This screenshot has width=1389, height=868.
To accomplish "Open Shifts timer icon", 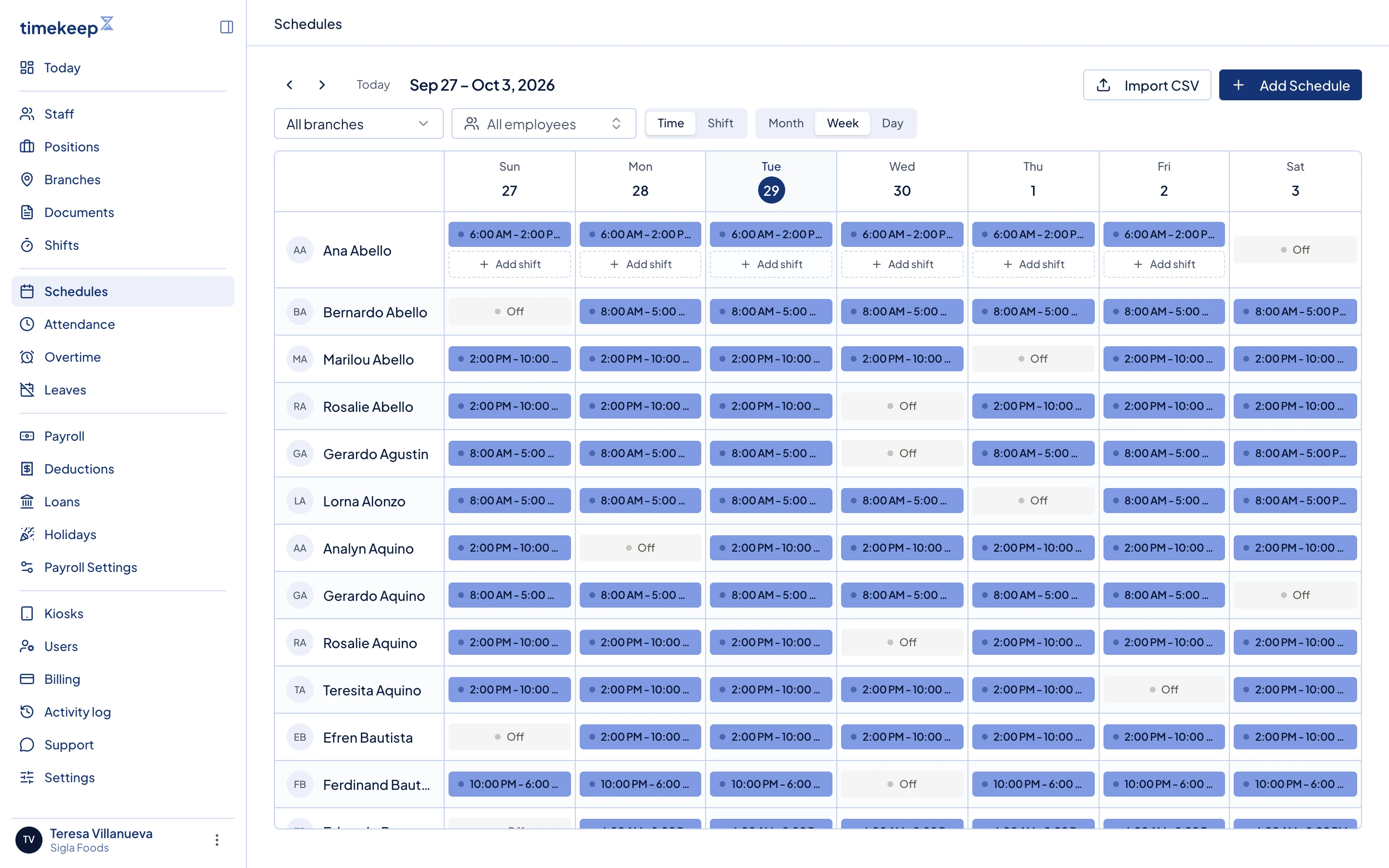I will coord(27,245).
